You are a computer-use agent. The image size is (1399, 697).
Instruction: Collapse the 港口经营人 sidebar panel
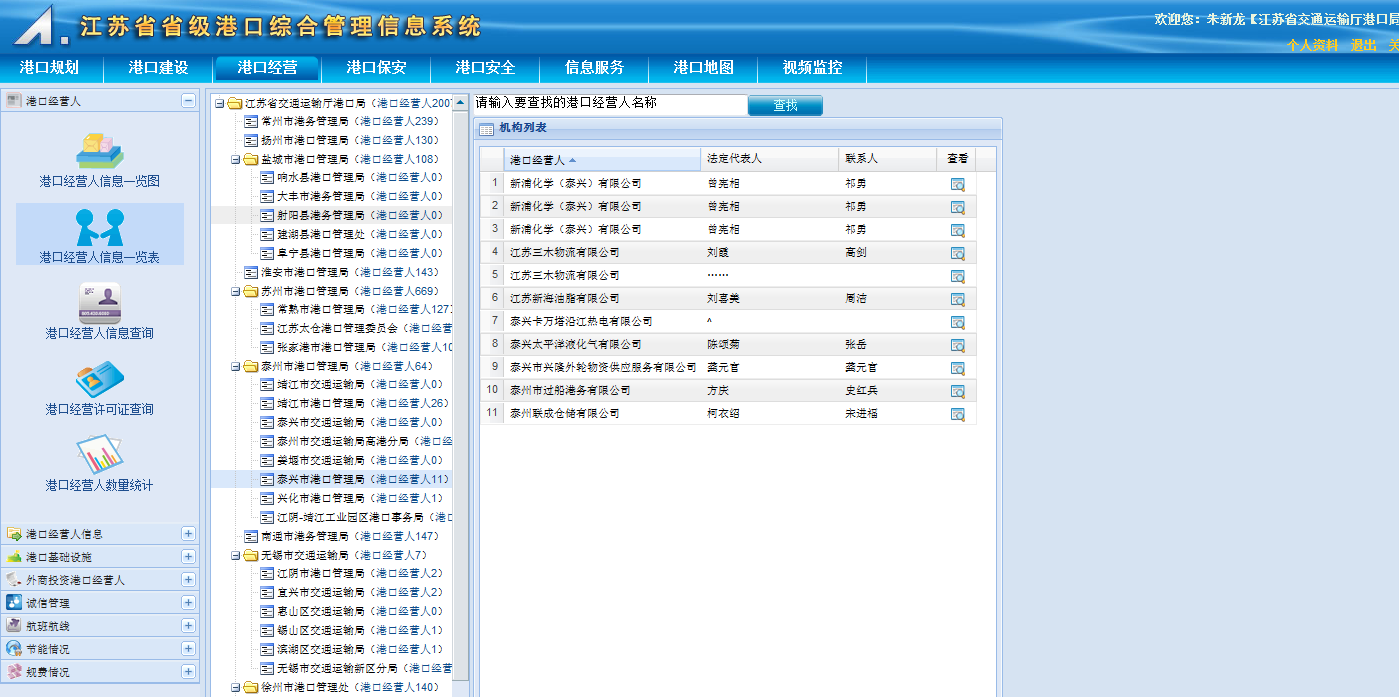pos(188,101)
